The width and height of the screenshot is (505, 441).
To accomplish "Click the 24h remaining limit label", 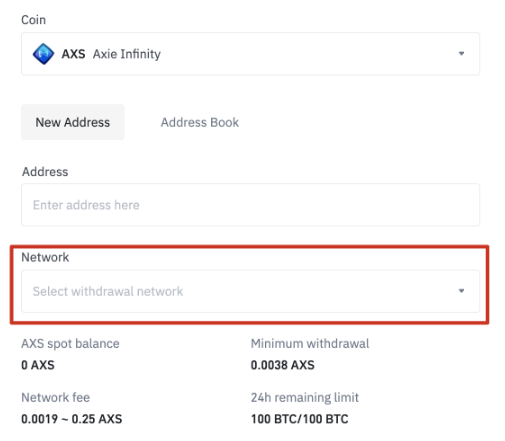I will pyautogui.click(x=305, y=397).
